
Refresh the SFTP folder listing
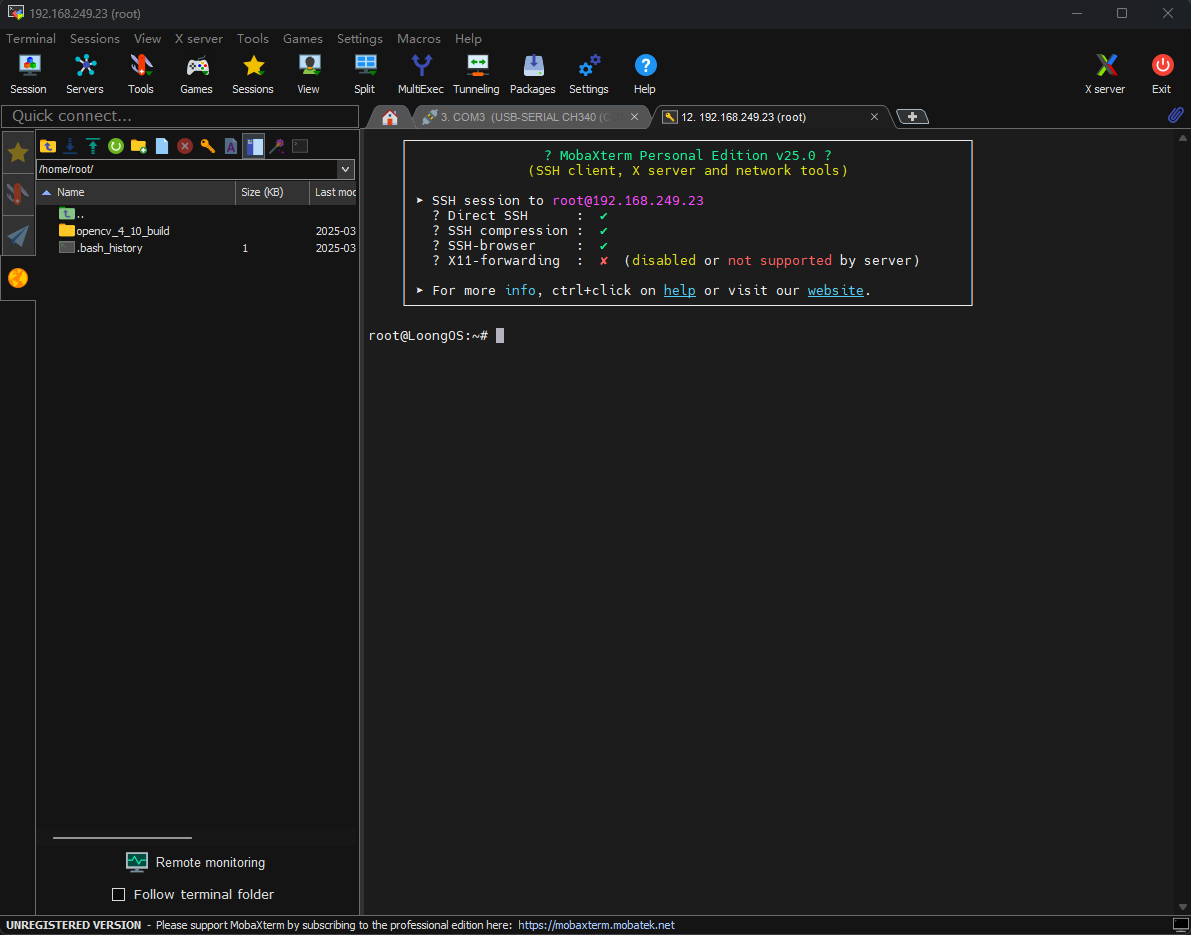pos(115,146)
